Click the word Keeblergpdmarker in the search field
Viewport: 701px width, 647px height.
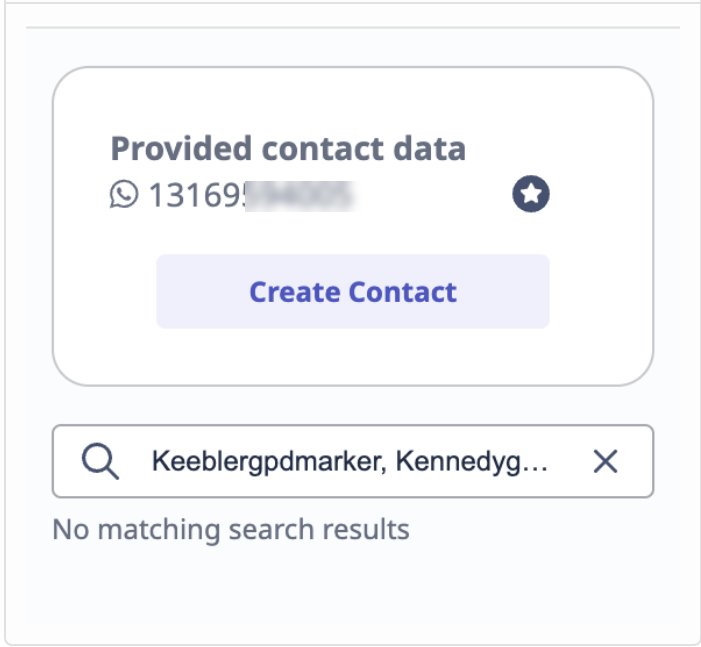tap(266, 462)
